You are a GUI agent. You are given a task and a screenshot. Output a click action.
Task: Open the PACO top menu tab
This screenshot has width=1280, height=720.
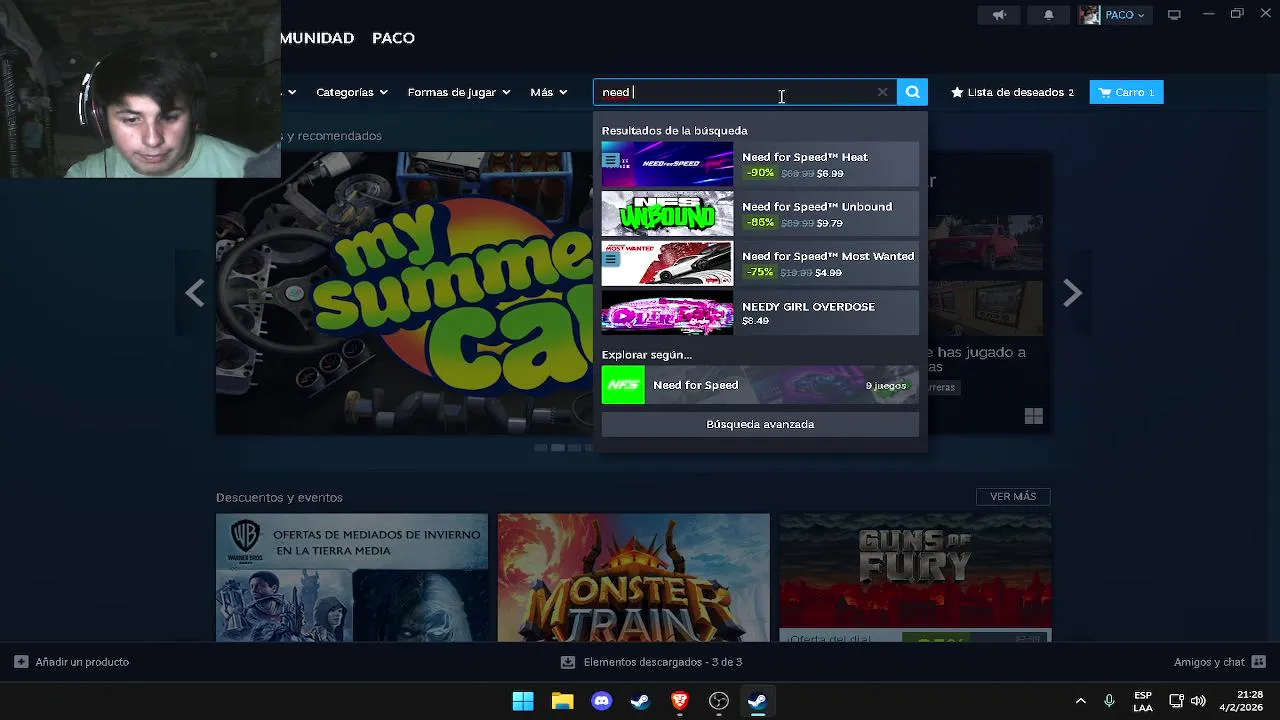point(393,38)
